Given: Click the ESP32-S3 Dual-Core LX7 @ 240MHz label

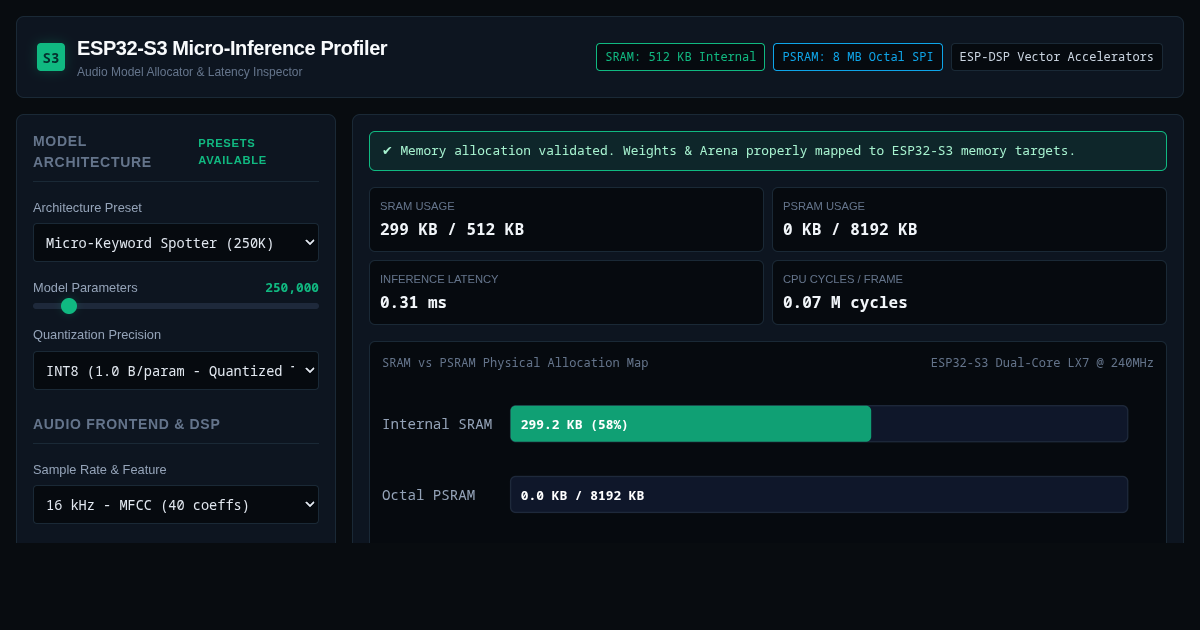Looking at the screenshot, I should pyautogui.click(x=1042, y=363).
